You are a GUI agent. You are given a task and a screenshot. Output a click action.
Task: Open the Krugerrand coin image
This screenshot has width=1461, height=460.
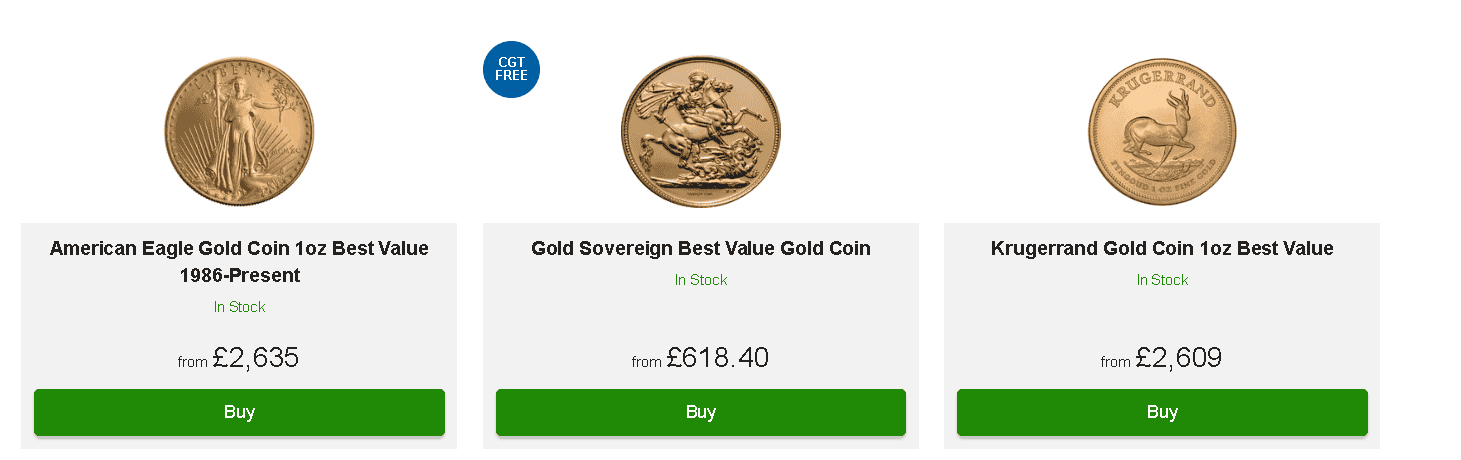1162,131
